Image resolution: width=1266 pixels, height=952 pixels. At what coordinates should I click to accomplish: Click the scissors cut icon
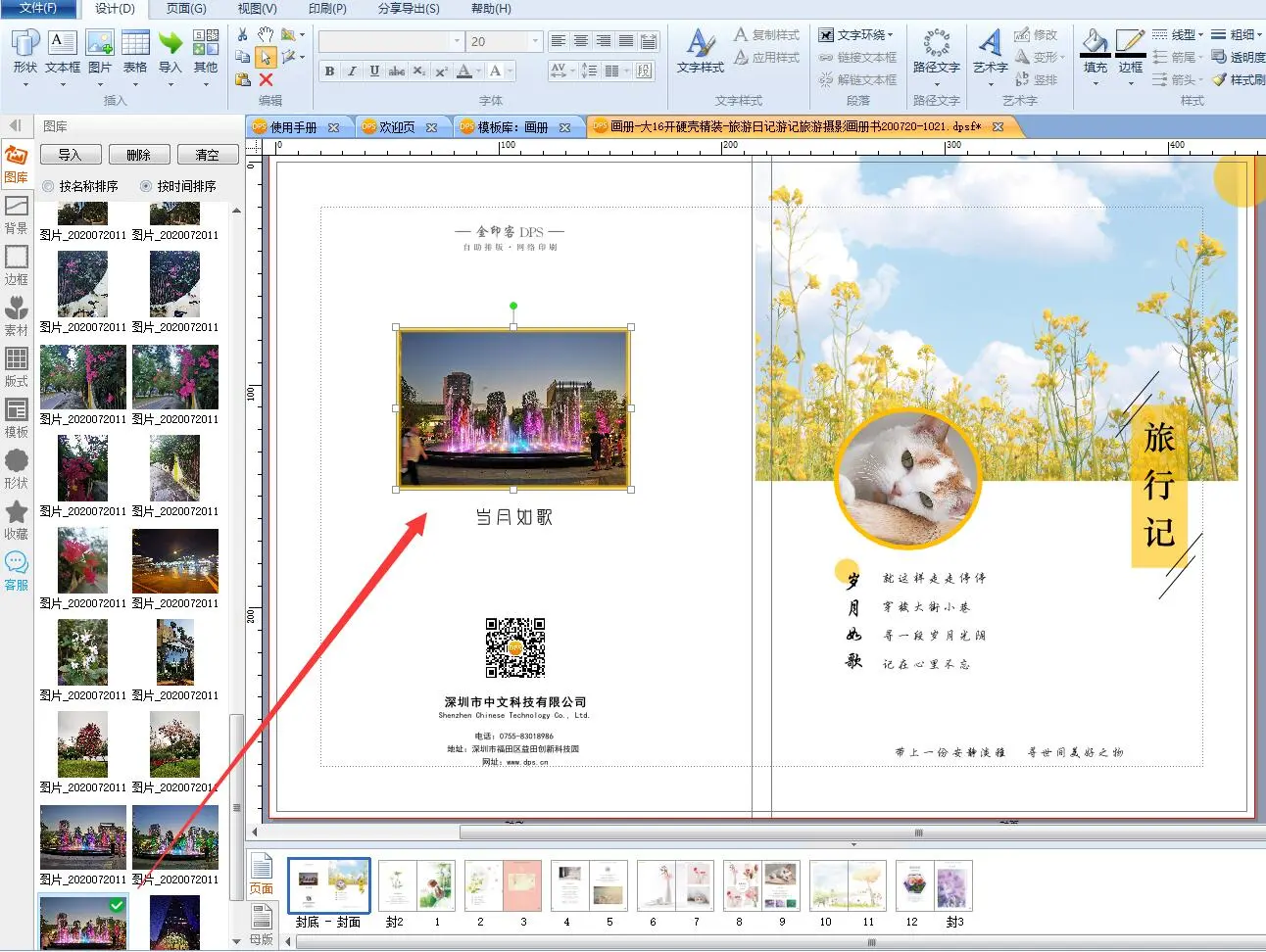(242, 35)
